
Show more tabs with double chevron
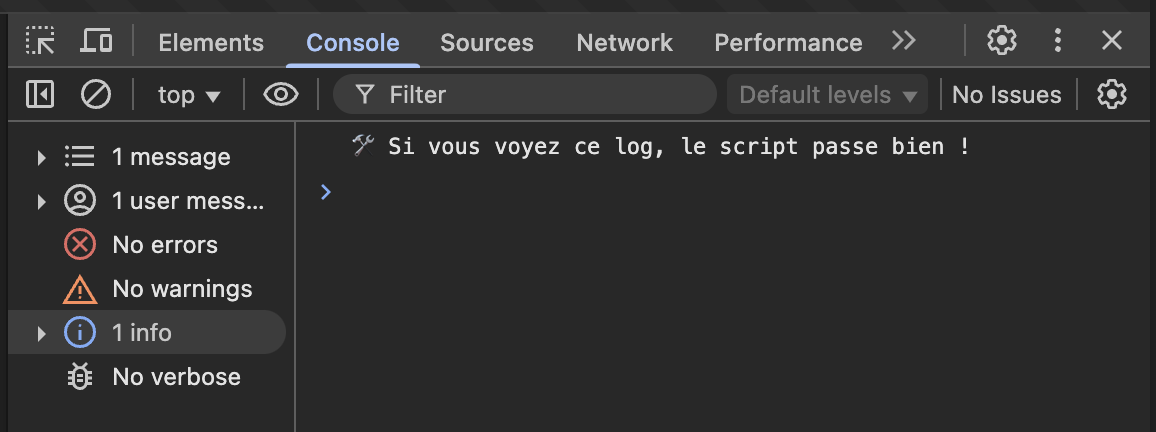tap(903, 41)
